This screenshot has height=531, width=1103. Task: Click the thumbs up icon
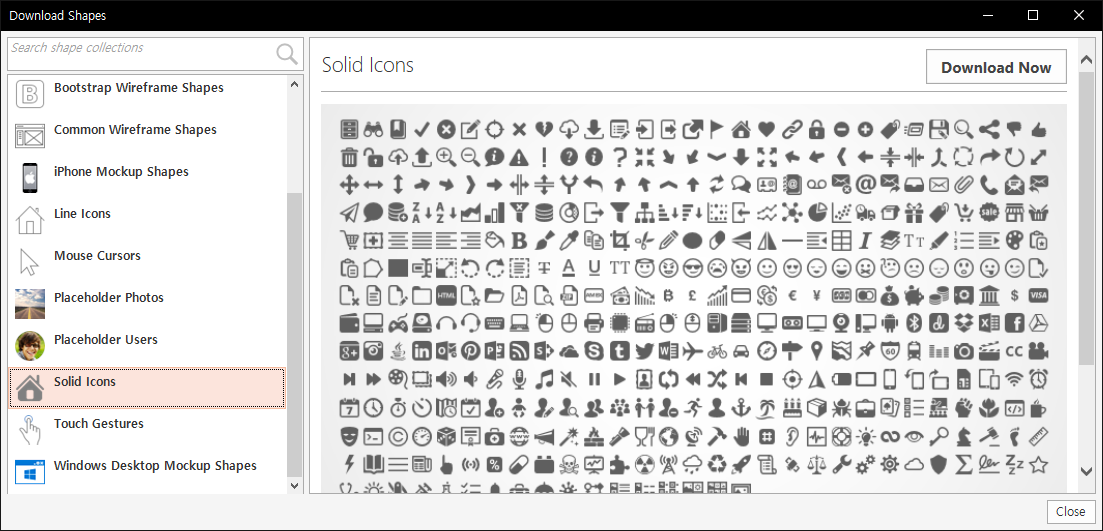pyautogui.click(x=1038, y=129)
